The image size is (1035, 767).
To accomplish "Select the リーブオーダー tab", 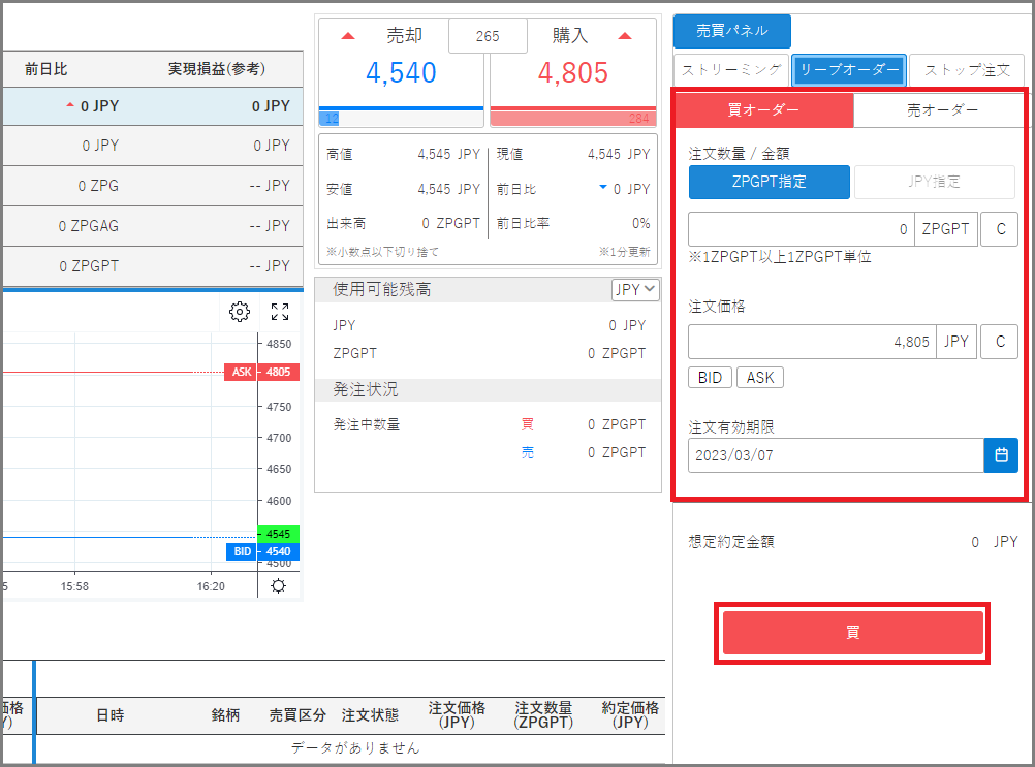I will (849, 70).
